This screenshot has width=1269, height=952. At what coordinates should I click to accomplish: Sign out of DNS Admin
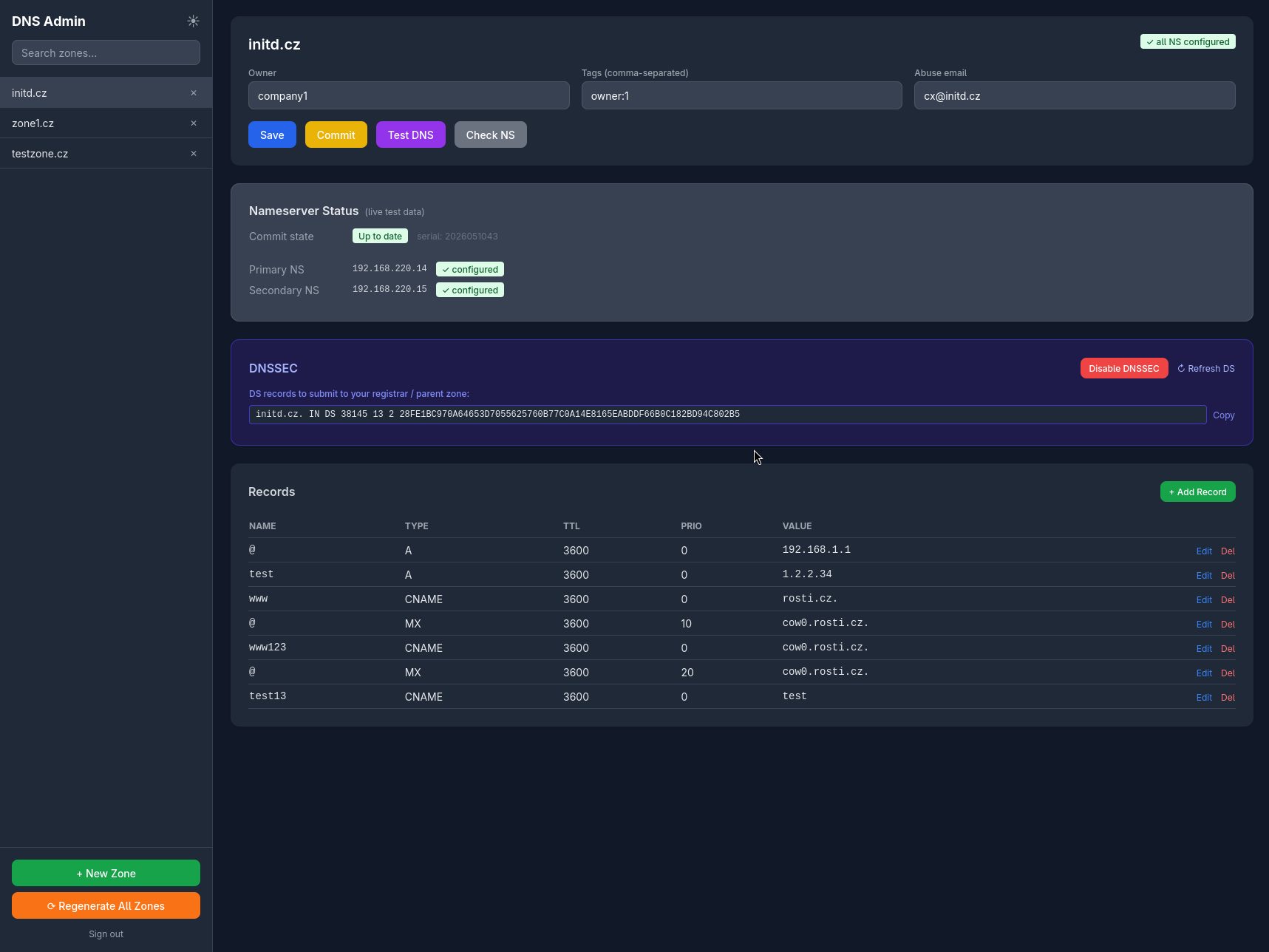pos(106,934)
